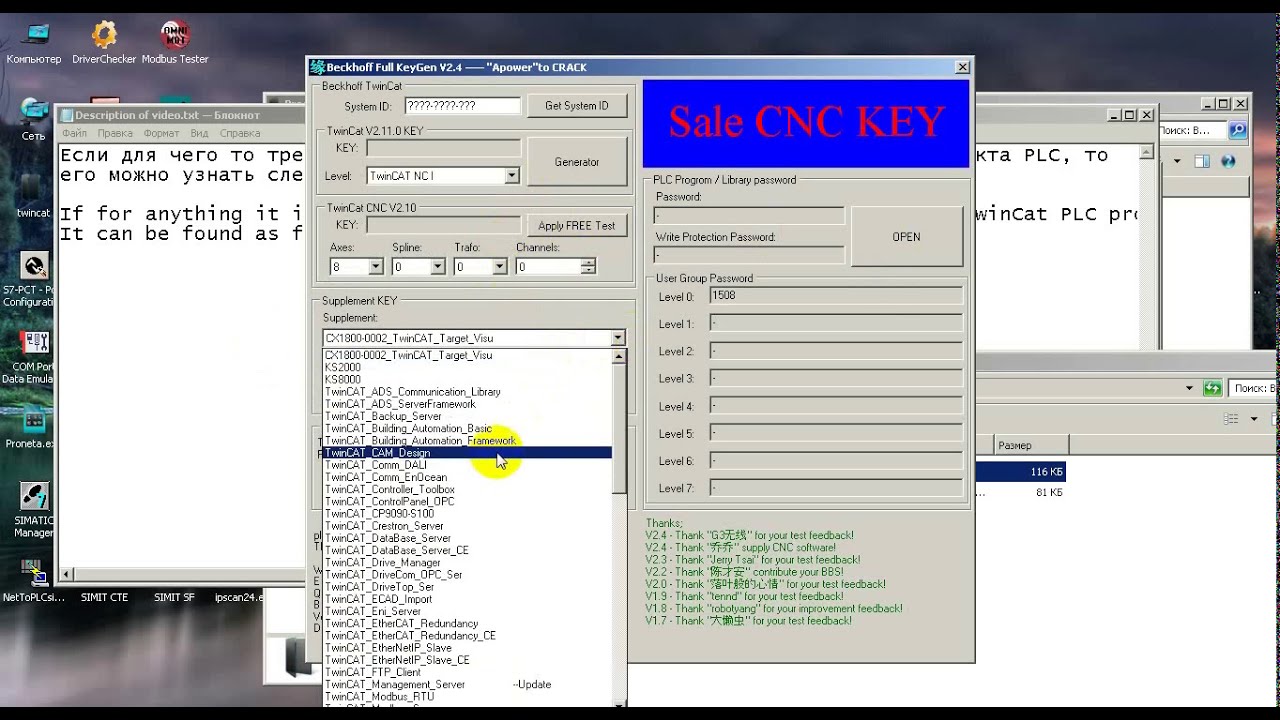Click the view mode icon in lower Explorer

tap(1232, 419)
